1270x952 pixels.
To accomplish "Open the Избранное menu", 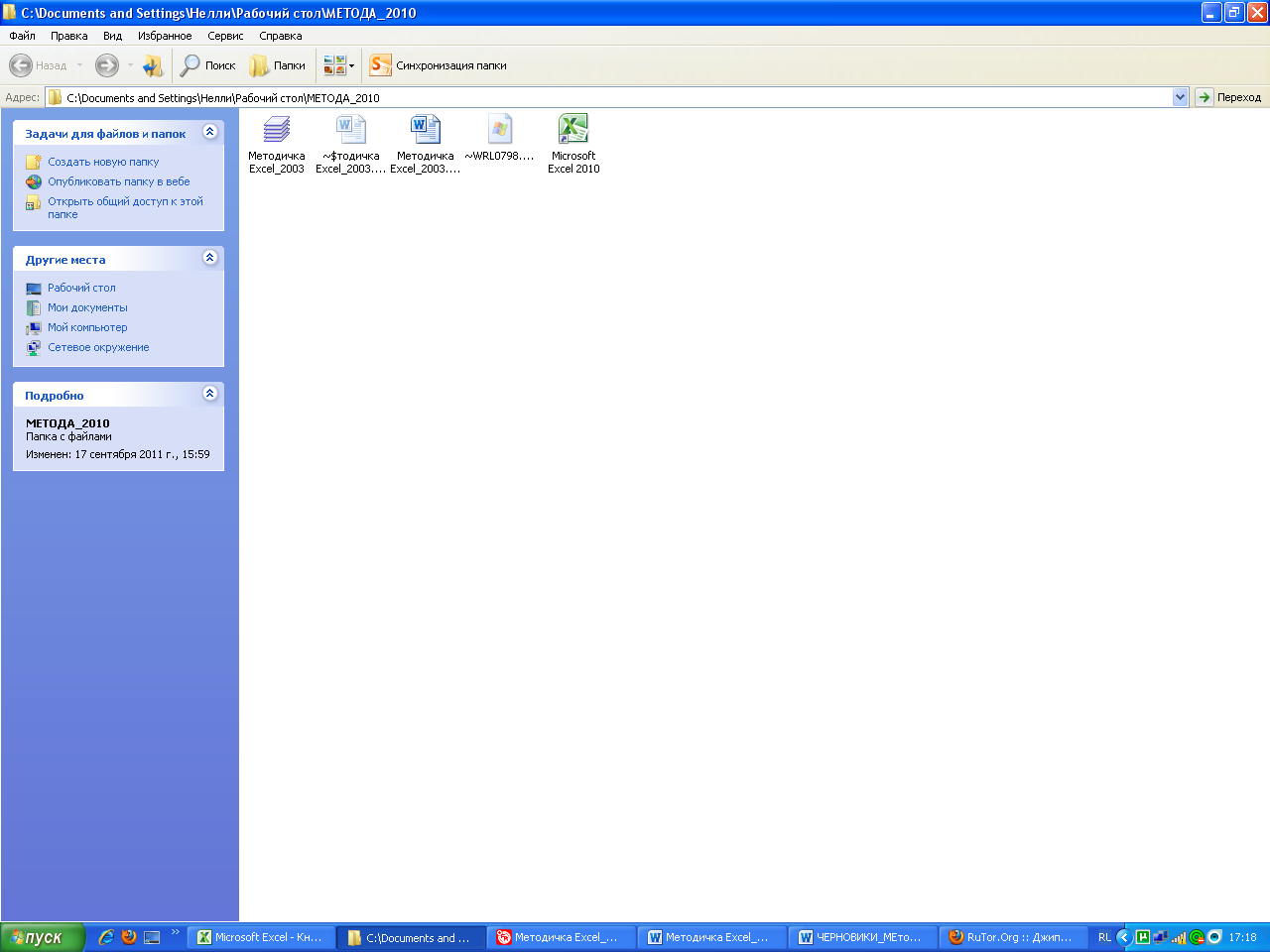I will pos(165,36).
